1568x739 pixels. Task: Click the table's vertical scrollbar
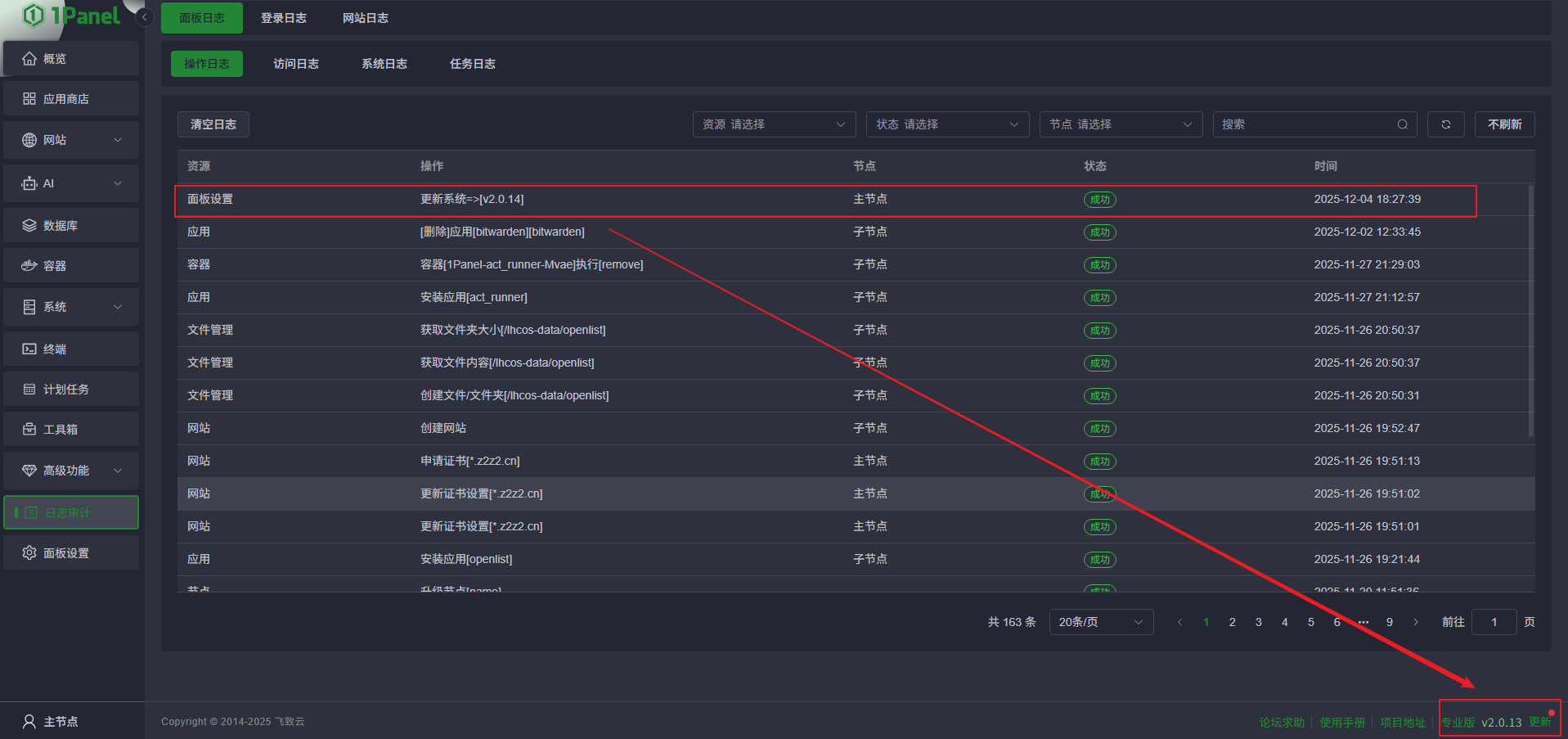pyautogui.click(x=1530, y=311)
